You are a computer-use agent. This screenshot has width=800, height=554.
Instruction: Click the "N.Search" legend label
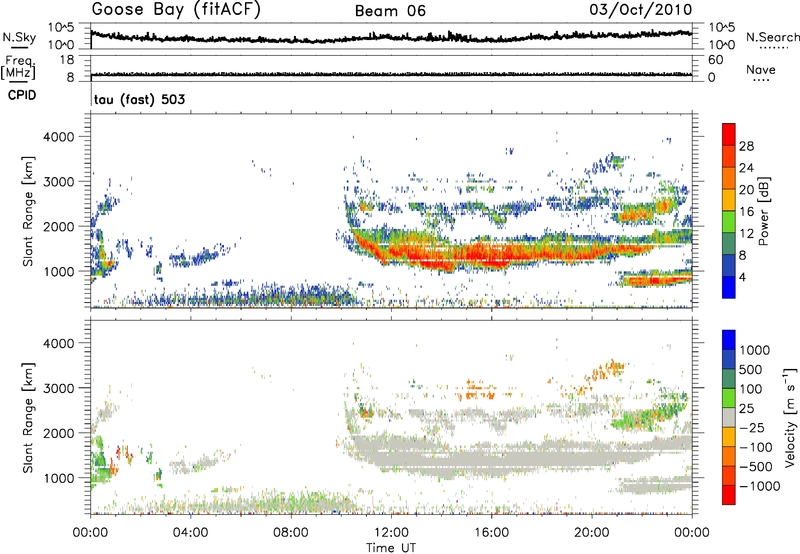coord(772,37)
